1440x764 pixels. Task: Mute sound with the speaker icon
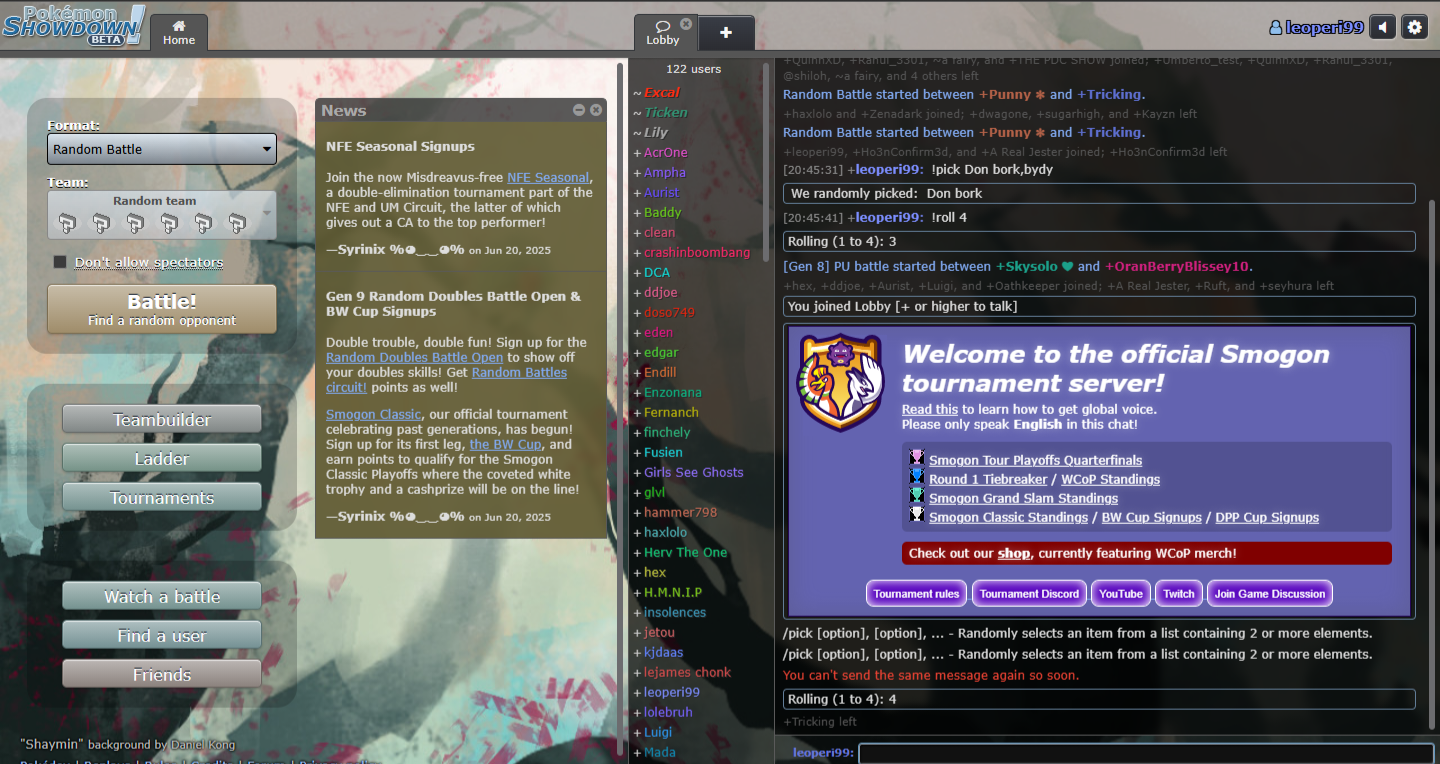click(x=1383, y=27)
